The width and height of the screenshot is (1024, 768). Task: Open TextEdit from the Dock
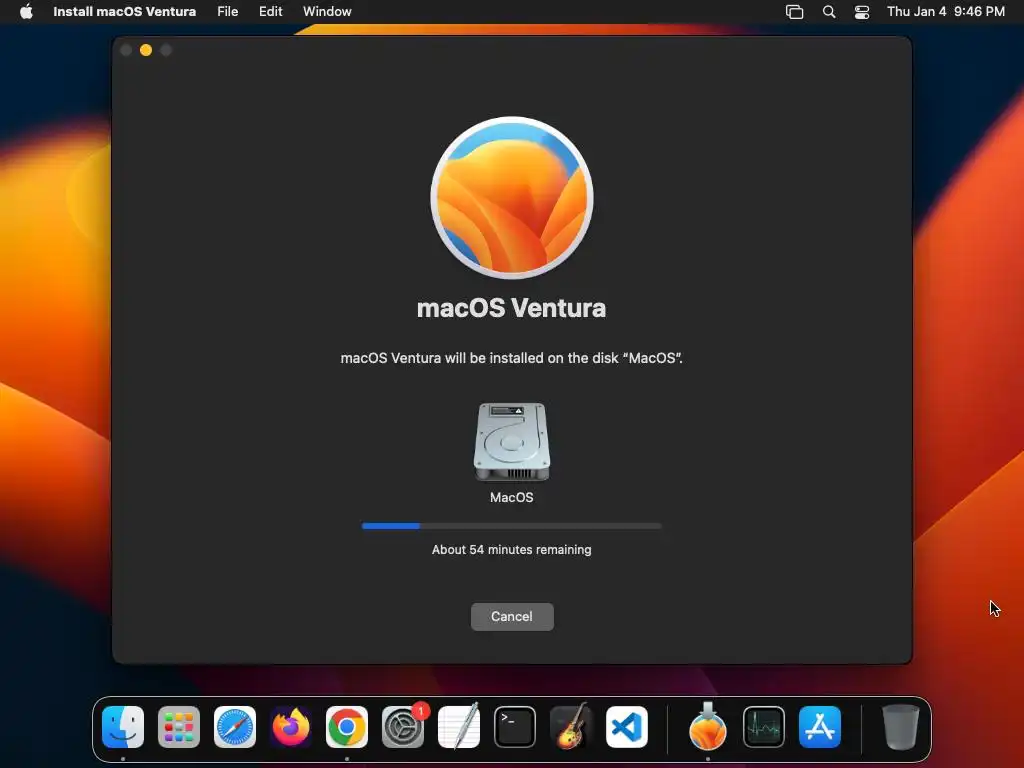(458, 726)
